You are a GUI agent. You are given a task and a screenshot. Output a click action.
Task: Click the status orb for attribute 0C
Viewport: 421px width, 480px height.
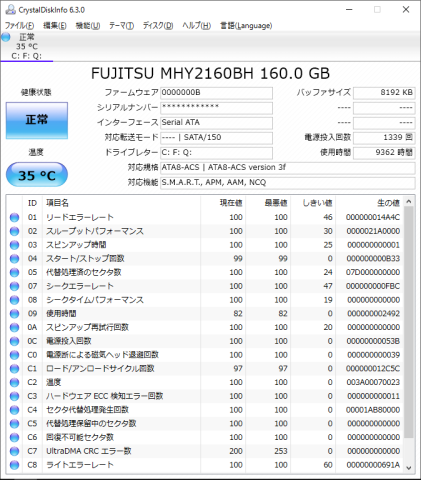(14, 341)
